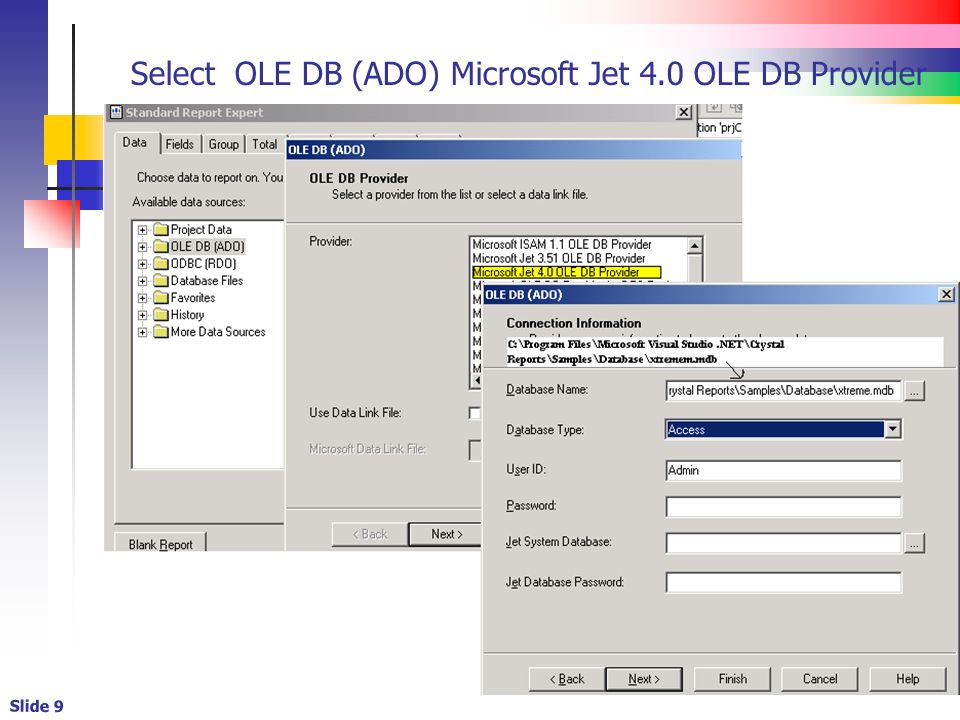Open the Database Type dropdown
This screenshot has width=960, height=720.
point(893,429)
